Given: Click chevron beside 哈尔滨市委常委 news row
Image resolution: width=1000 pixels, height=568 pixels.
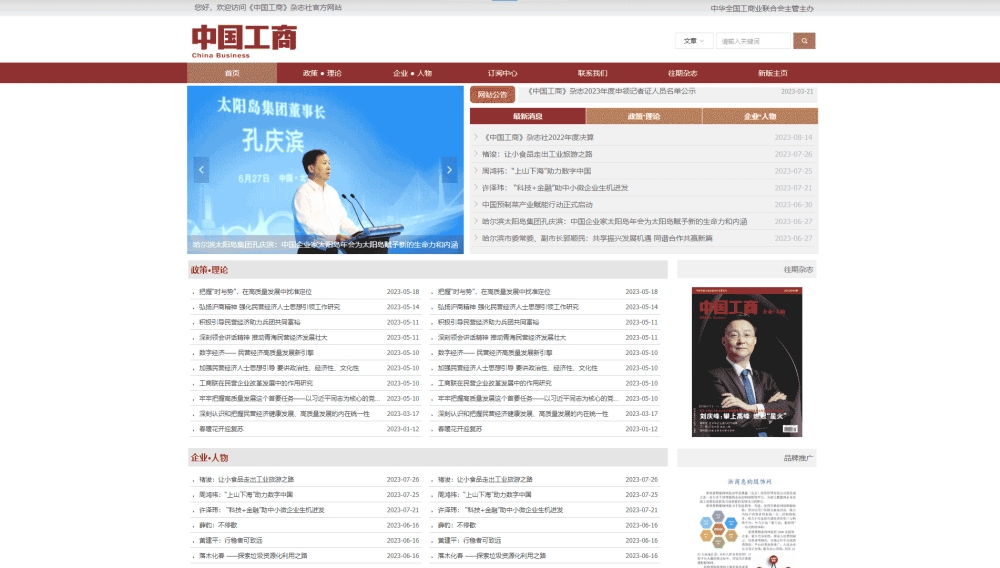Looking at the screenshot, I should [x=476, y=238].
